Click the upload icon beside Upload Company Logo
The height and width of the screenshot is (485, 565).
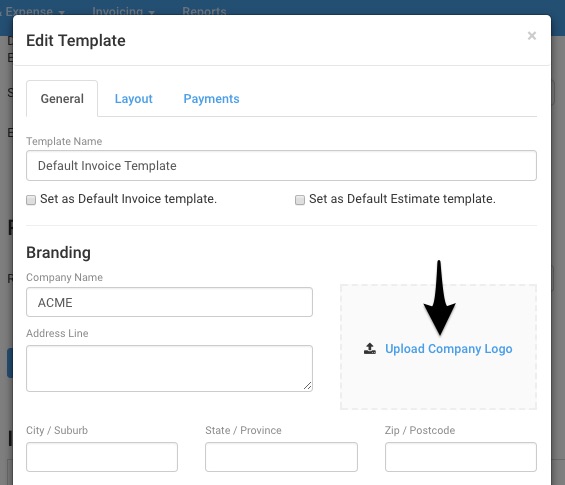[x=370, y=348]
